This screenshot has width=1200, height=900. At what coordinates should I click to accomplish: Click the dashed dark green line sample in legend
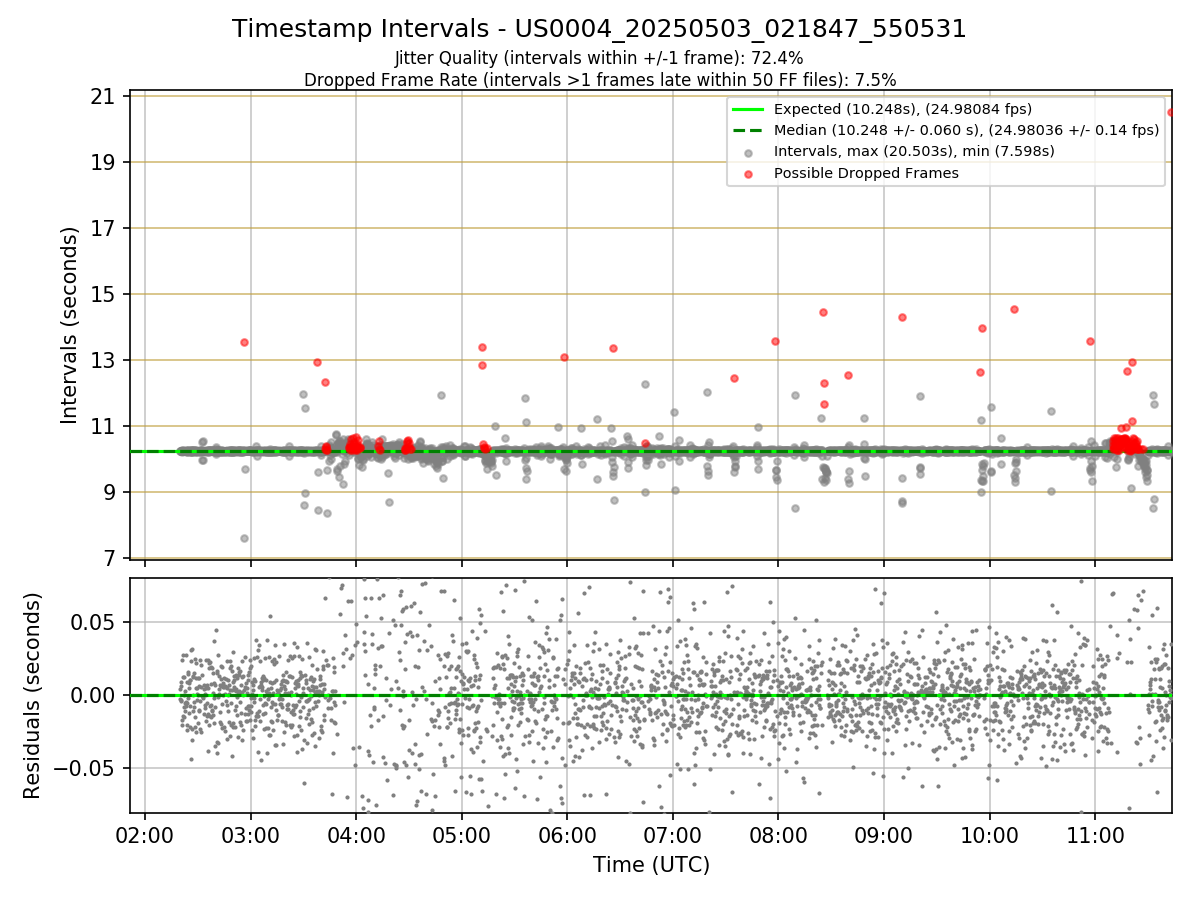click(x=748, y=130)
